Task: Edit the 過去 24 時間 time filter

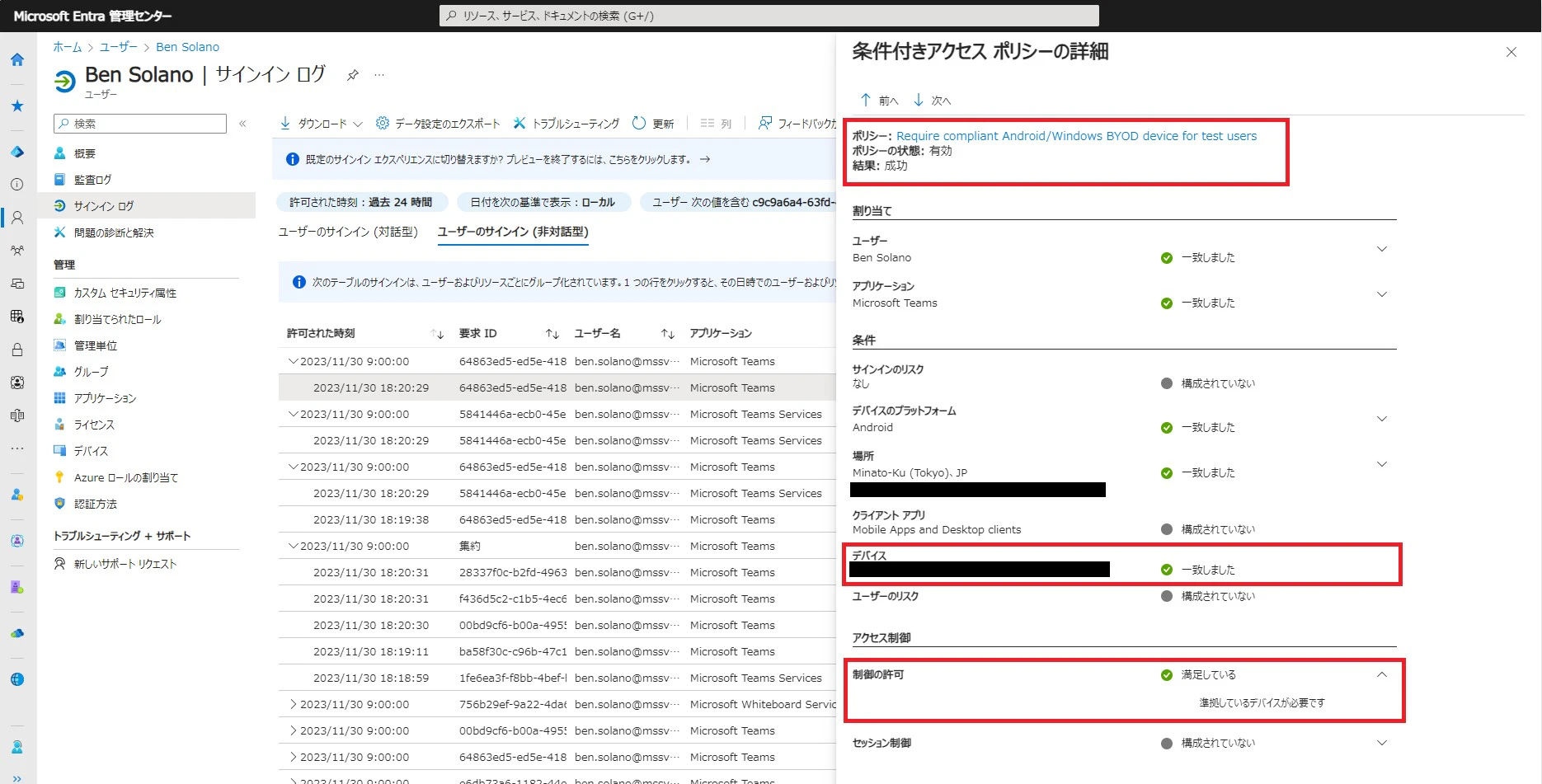Action: tap(360, 202)
